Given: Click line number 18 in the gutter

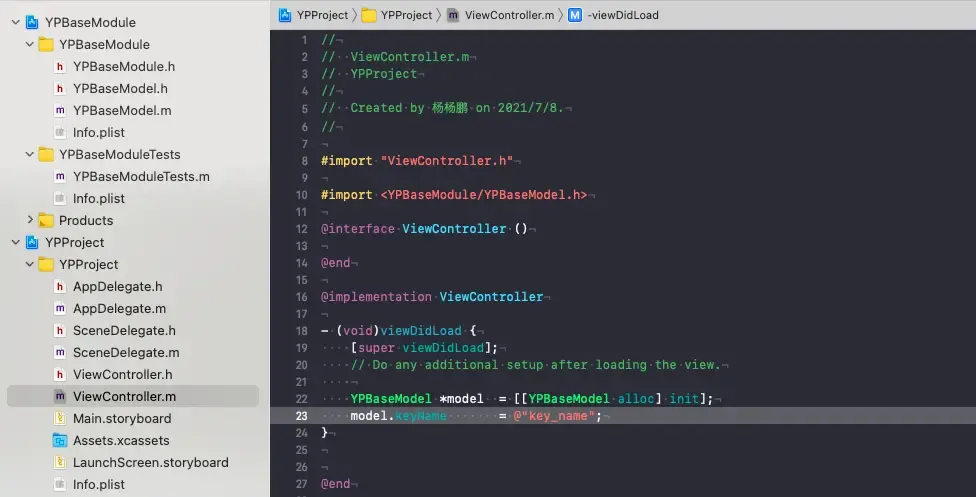Looking at the screenshot, I should (x=303, y=330).
